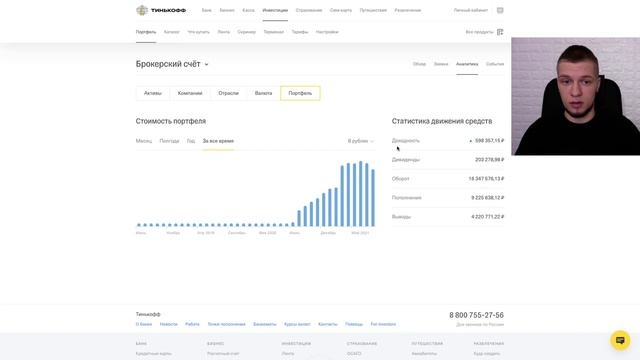
Task: Click the 8 800 755-27-56 phone number
Action: point(476,315)
